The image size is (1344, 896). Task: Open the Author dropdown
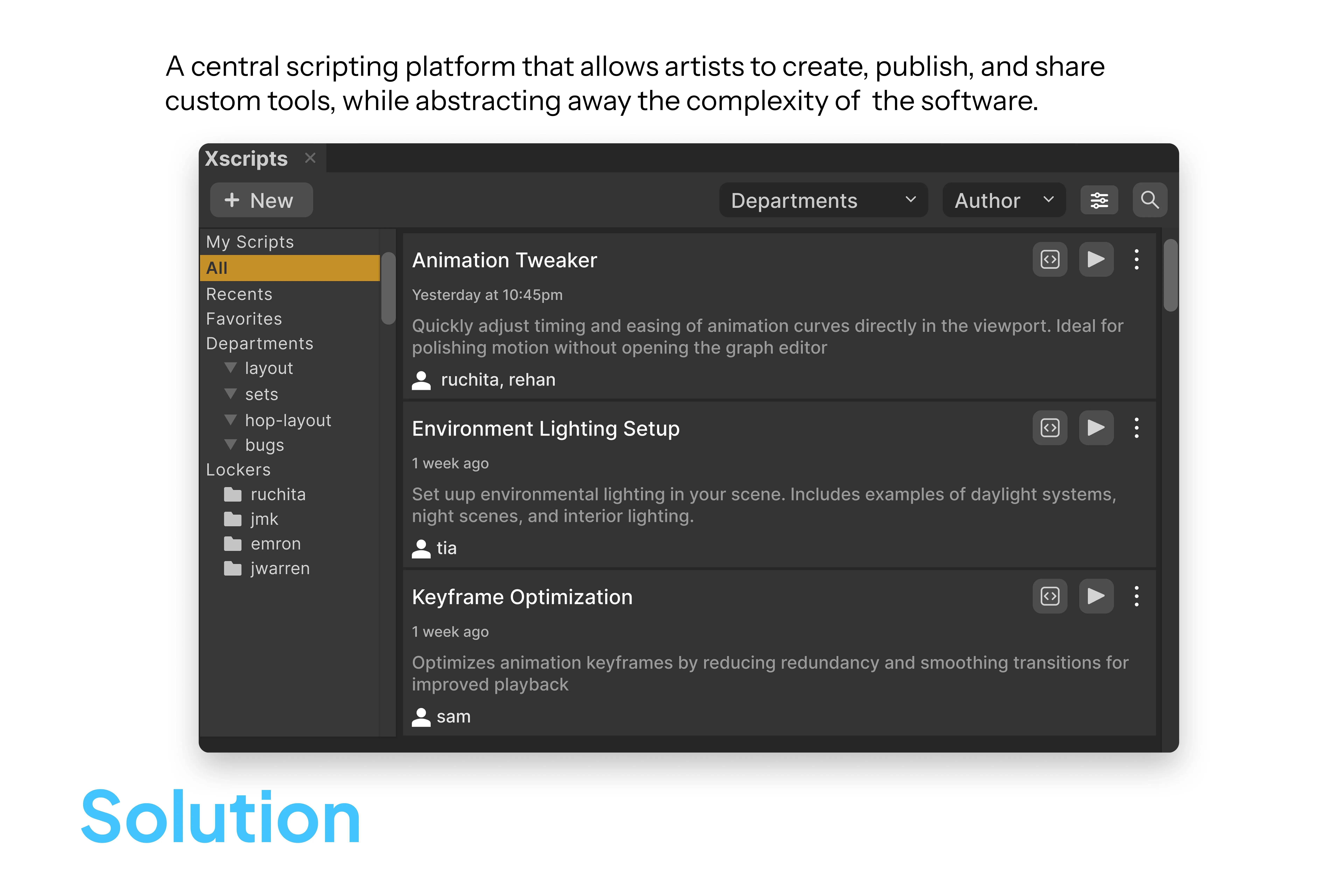point(1003,200)
